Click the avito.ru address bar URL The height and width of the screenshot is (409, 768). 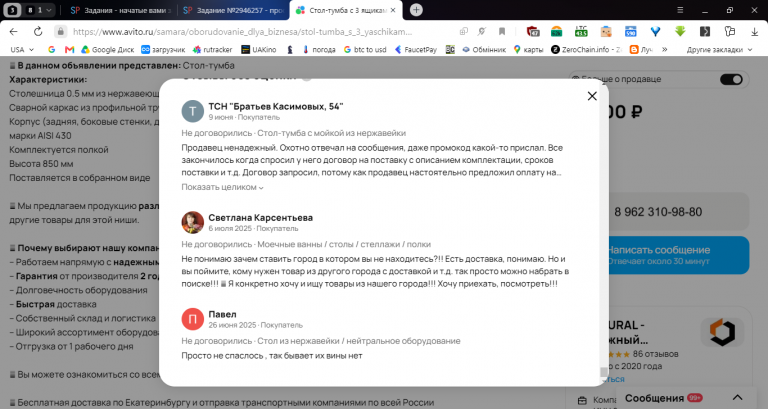click(x=242, y=31)
